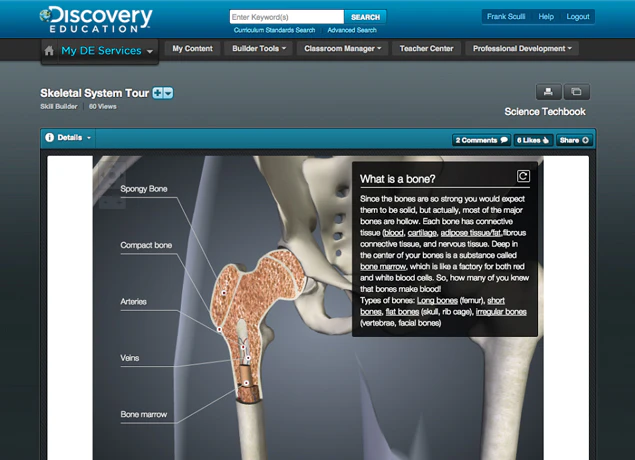Click the full screen window icon button
Image resolution: width=635 pixels, height=460 pixels.
pos(576,92)
